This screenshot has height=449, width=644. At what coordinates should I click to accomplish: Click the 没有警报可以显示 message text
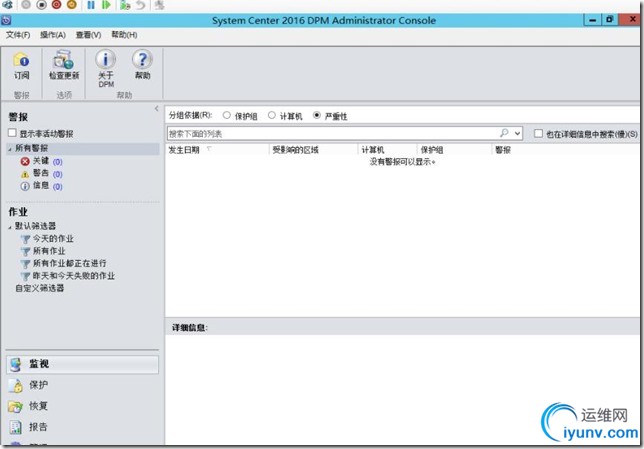[402, 162]
